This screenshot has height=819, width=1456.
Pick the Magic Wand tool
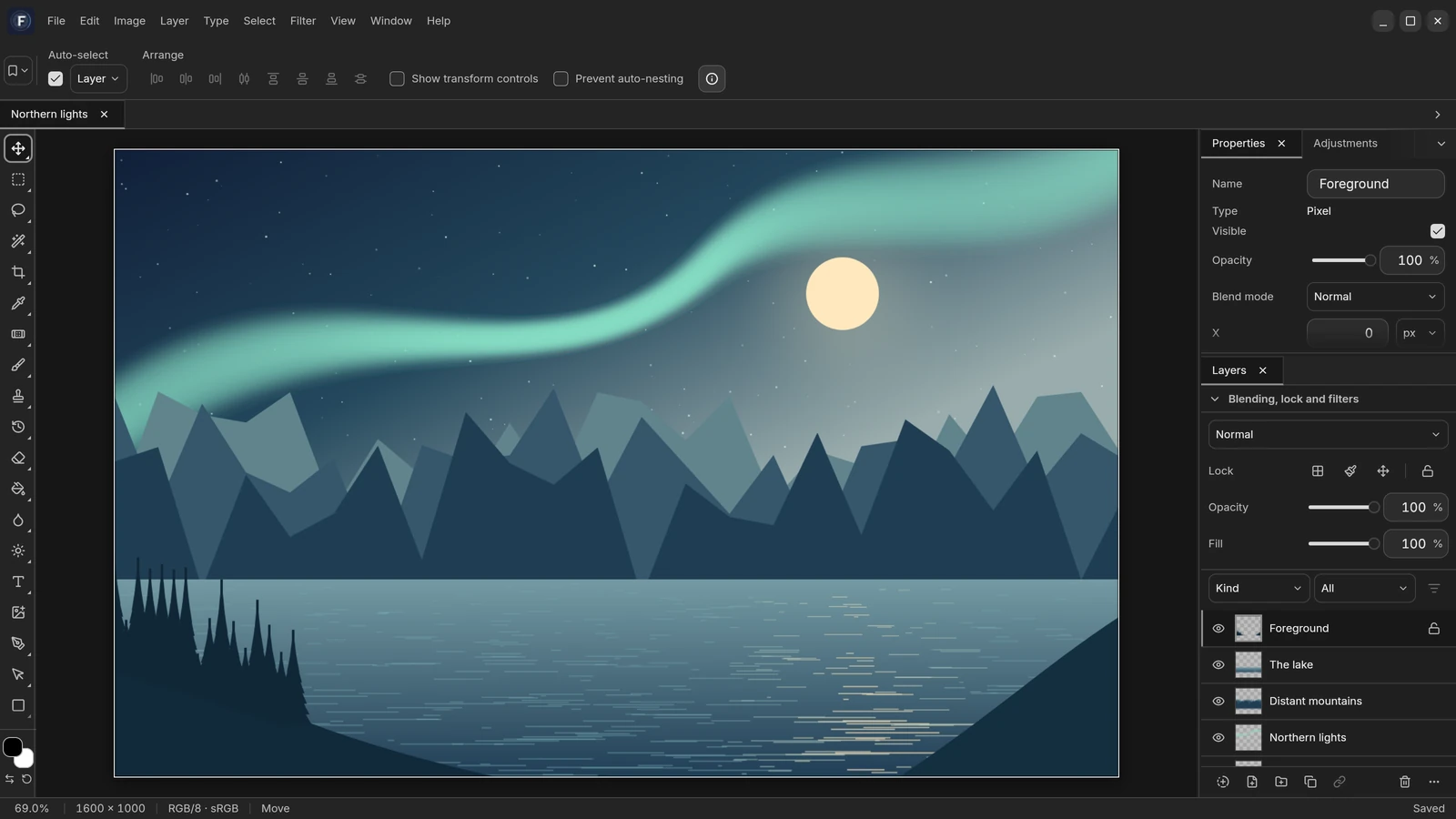point(18,241)
